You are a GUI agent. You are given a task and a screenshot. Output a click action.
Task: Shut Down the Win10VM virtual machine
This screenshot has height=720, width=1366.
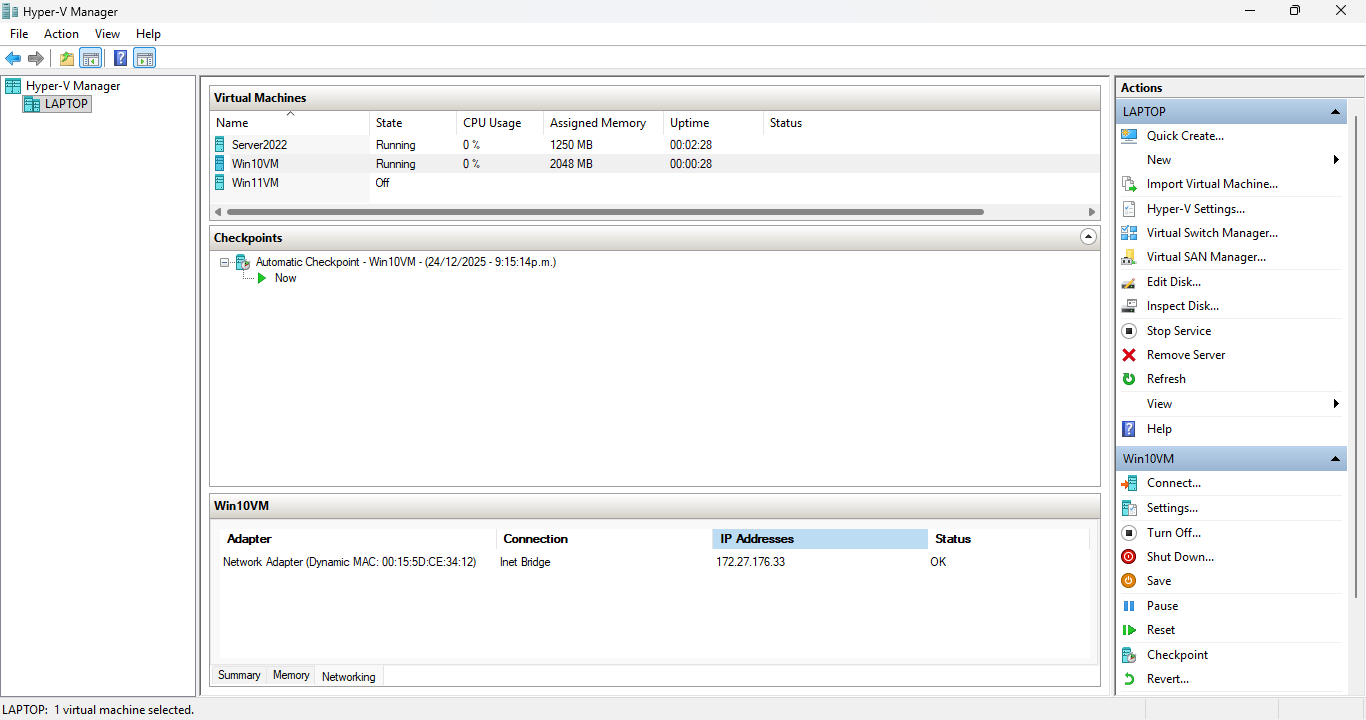point(1180,557)
